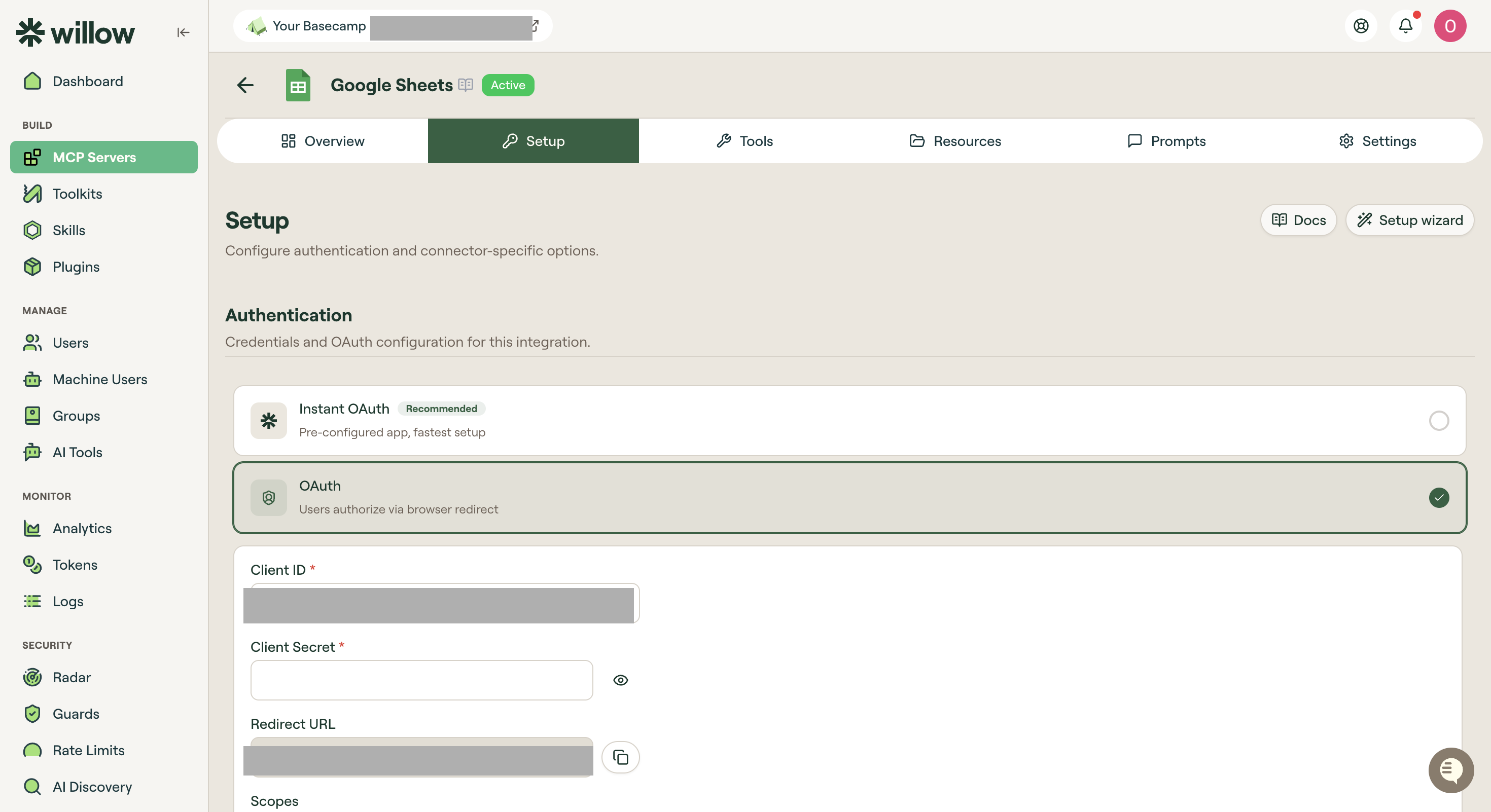Click the Google Sheets logo icon

298,85
